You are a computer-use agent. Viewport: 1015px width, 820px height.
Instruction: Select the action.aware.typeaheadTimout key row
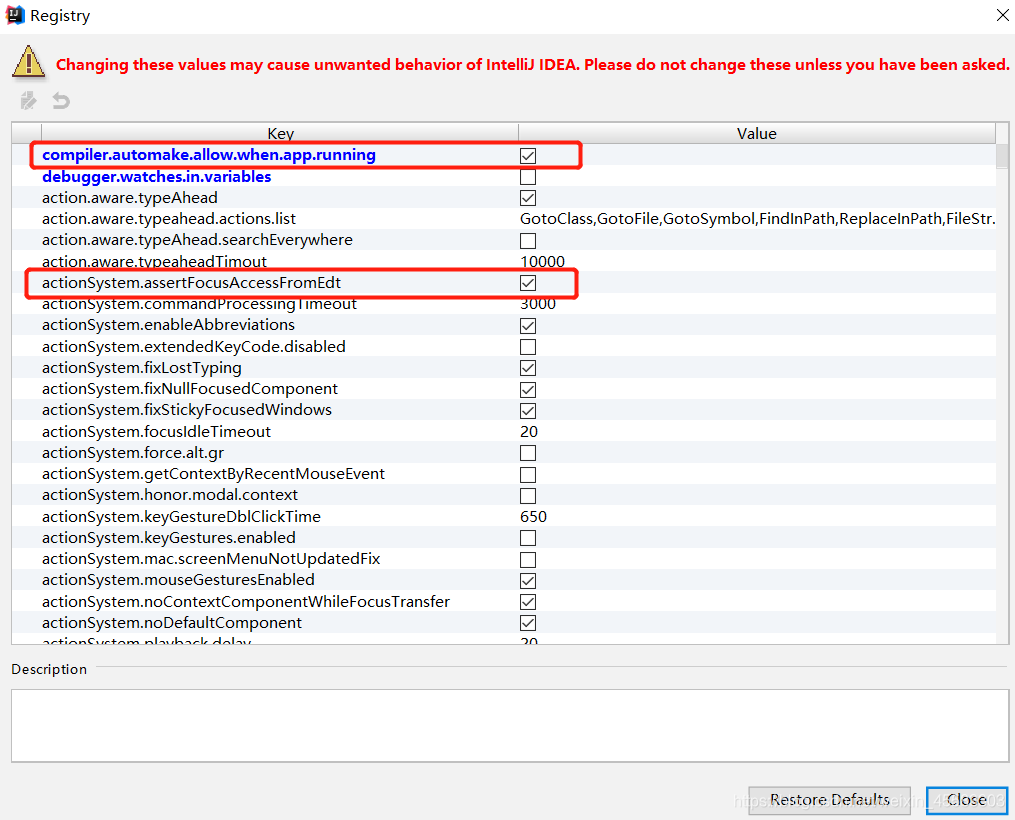[154, 261]
